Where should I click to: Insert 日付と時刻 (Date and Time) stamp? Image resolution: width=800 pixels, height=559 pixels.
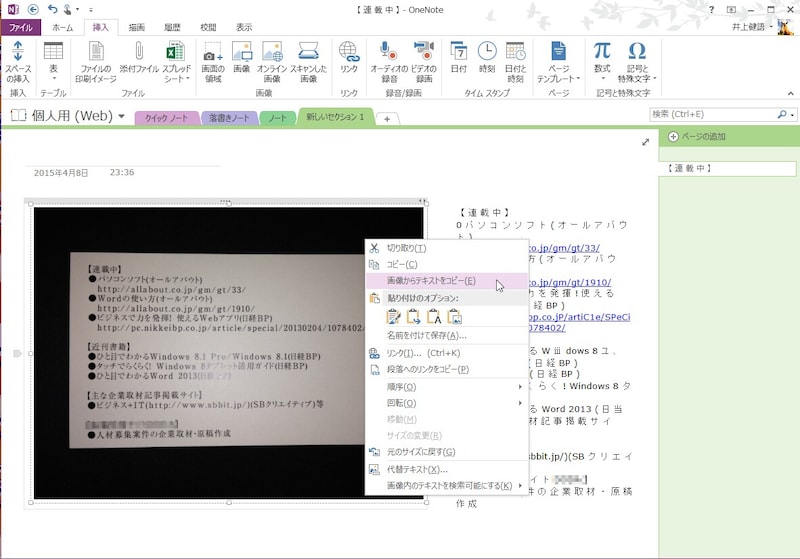[x=515, y=61]
